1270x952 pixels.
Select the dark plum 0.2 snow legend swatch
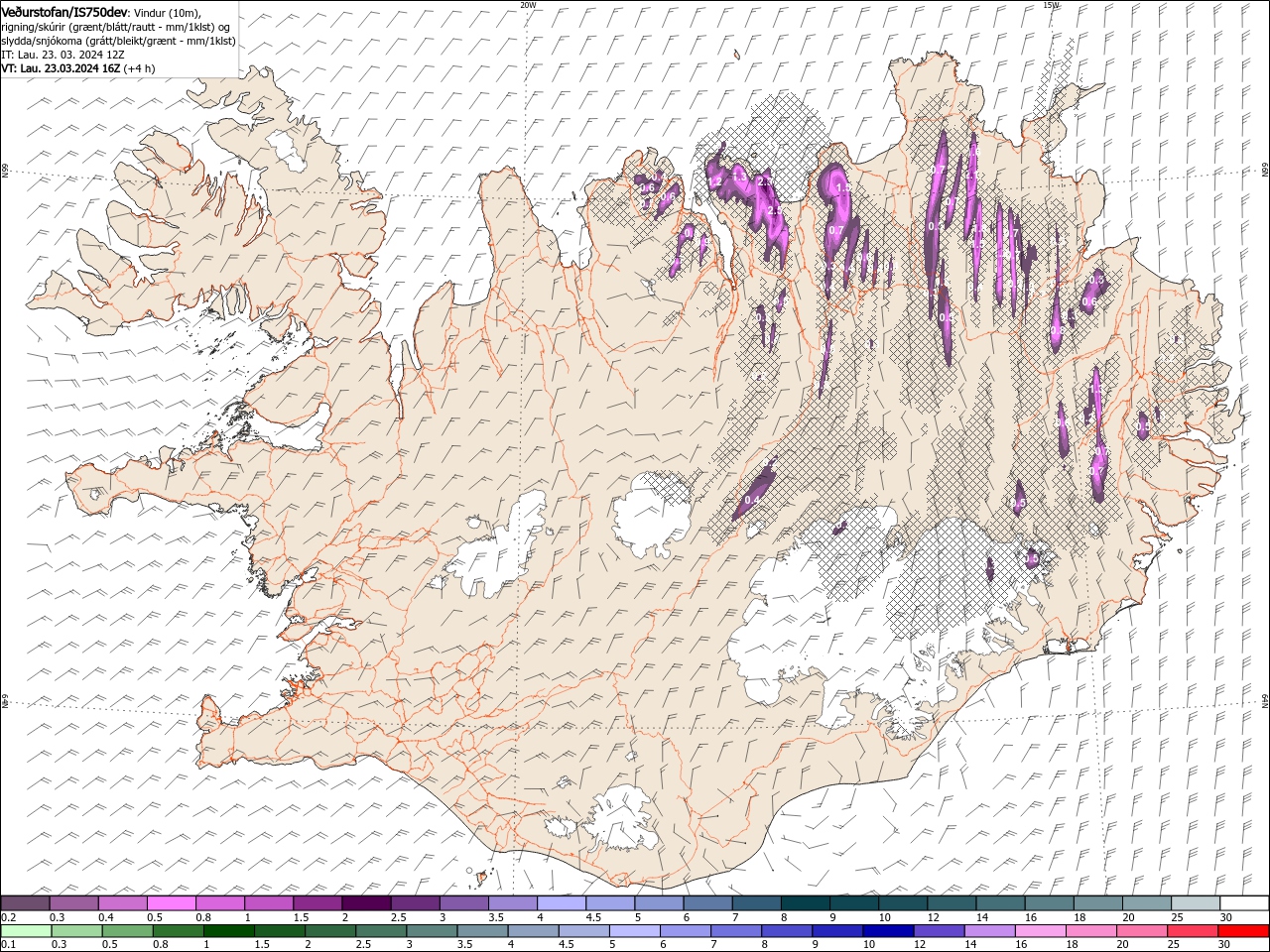pos(25,903)
